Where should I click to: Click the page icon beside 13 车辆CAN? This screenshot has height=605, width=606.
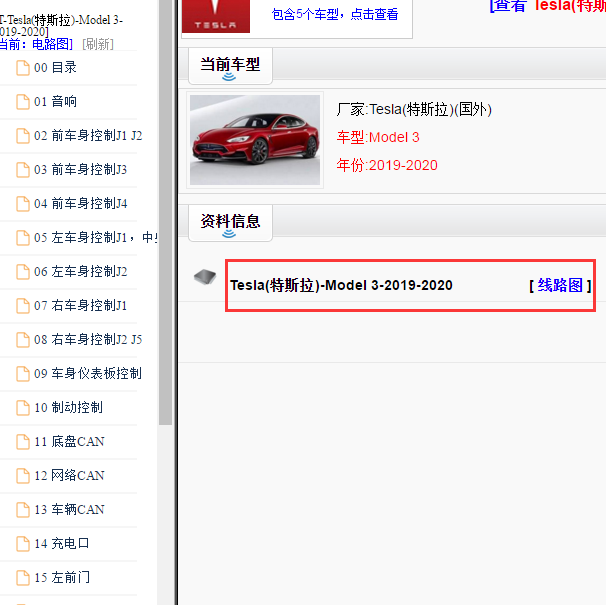23,510
